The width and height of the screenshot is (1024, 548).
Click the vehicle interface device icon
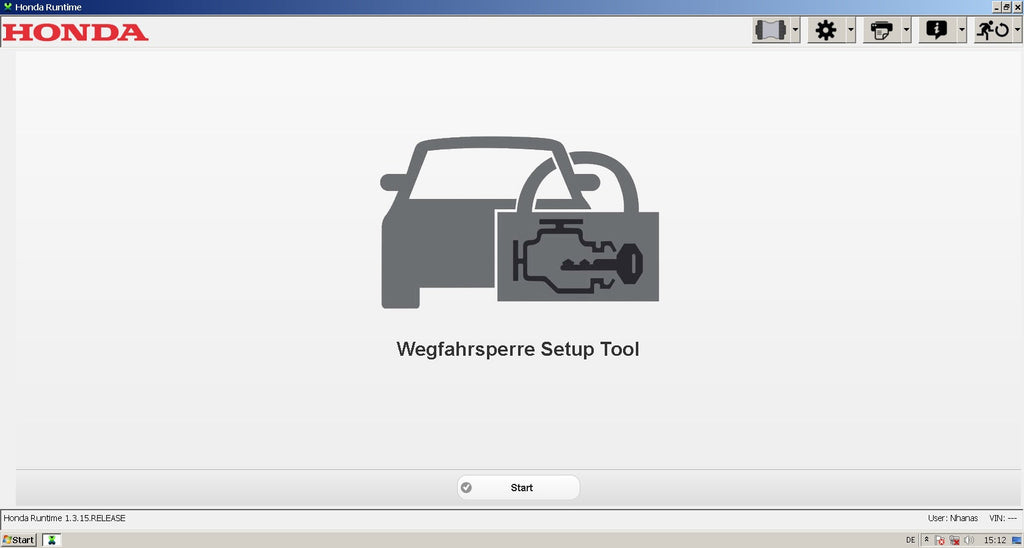click(x=771, y=30)
